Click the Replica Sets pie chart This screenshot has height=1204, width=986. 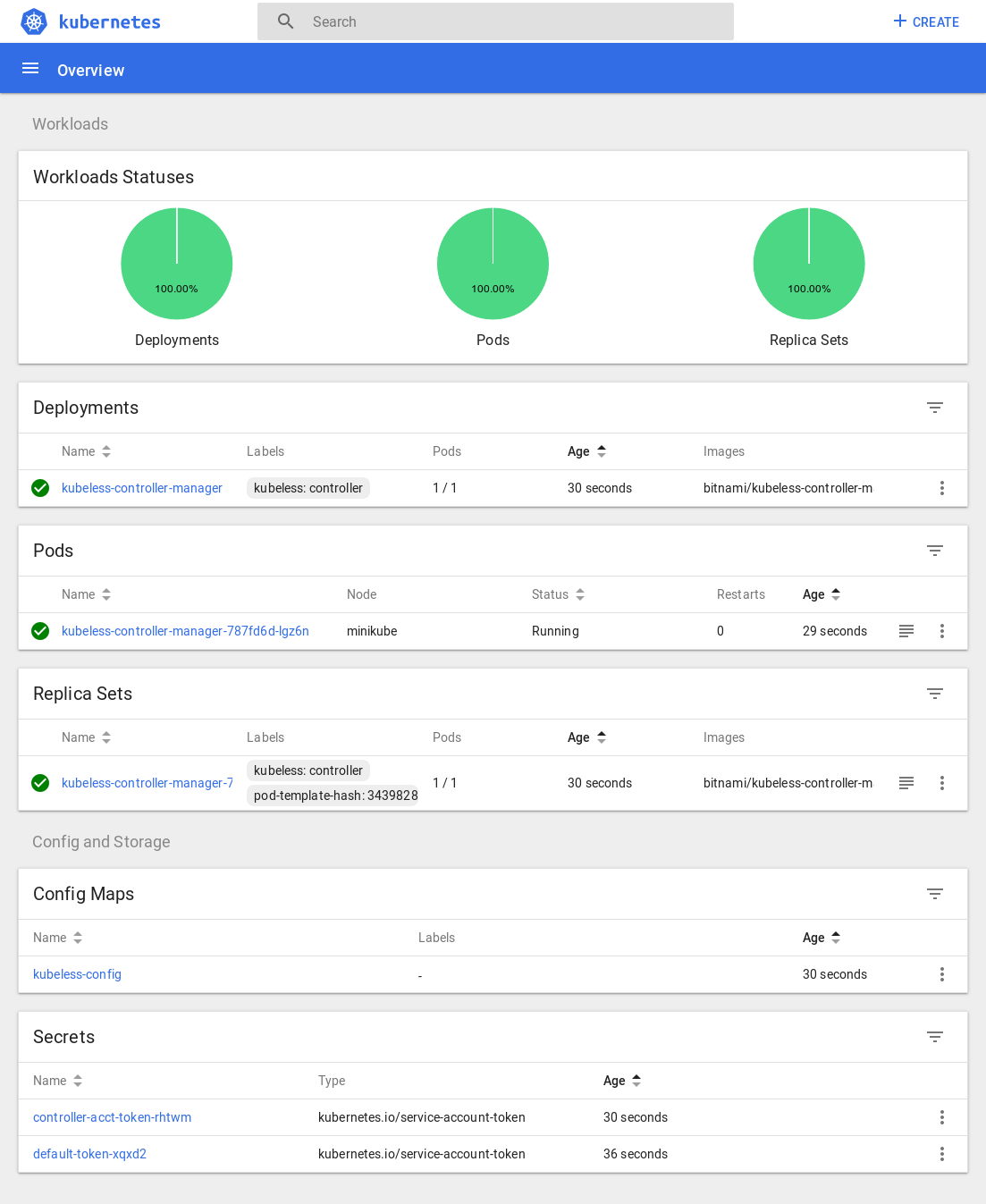[809, 264]
